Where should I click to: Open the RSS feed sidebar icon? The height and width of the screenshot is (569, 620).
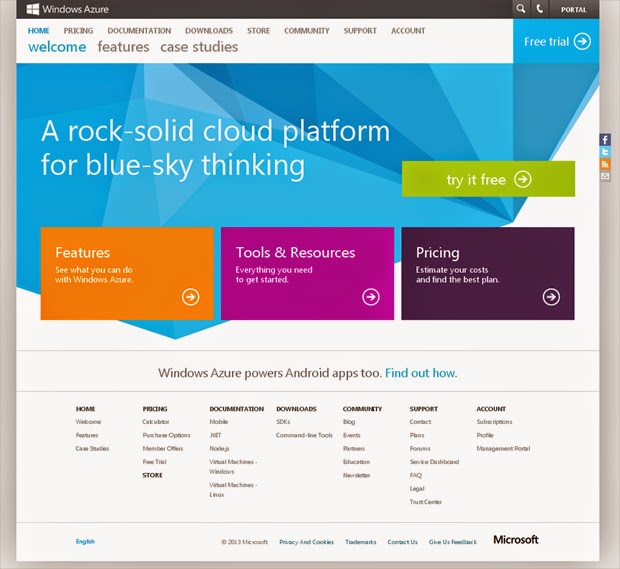click(x=605, y=164)
